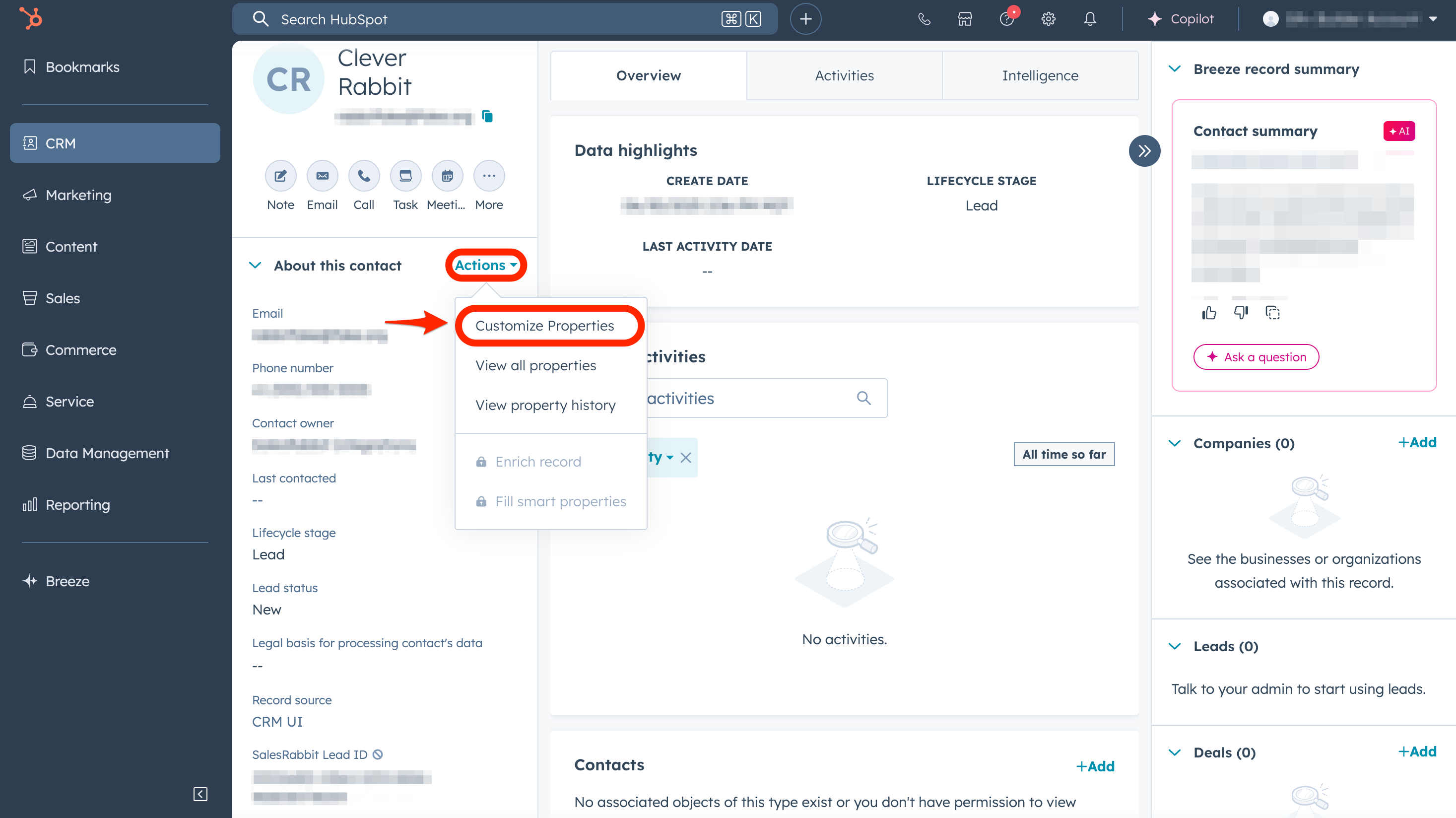Collapse the right sidebar with the double arrow
1456x818 pixels.
pyautogui.click(x=1144, y=151)
